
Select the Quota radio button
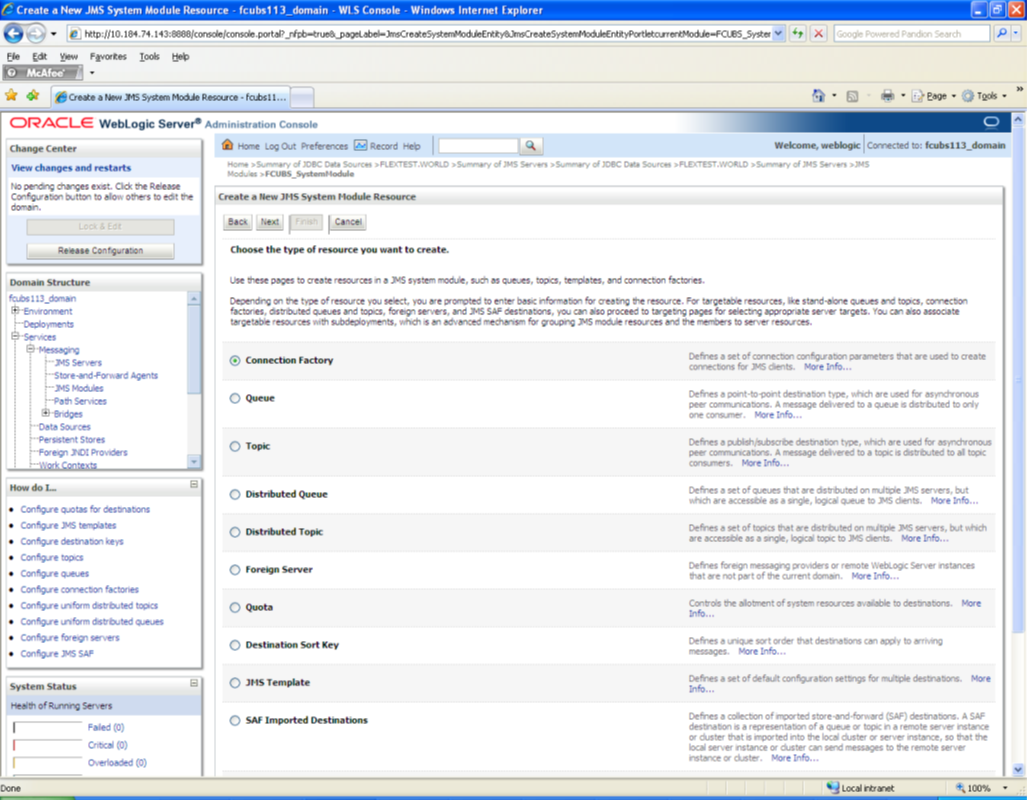235,607
